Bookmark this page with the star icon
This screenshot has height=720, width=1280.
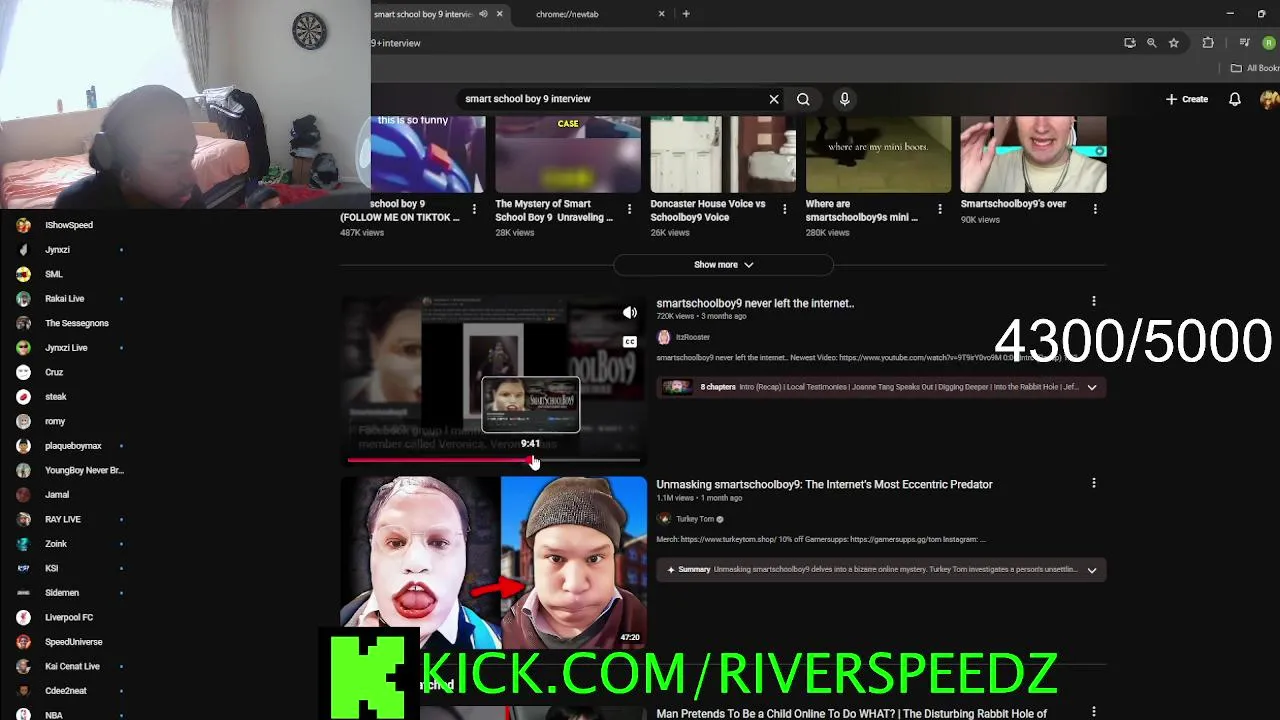click(x=1174, y=43)
